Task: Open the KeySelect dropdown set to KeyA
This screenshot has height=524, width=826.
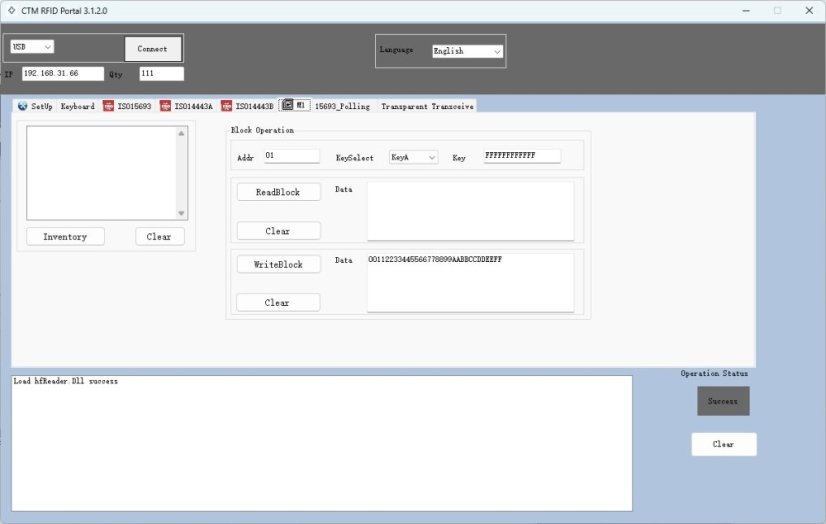Action: (413, 157)
